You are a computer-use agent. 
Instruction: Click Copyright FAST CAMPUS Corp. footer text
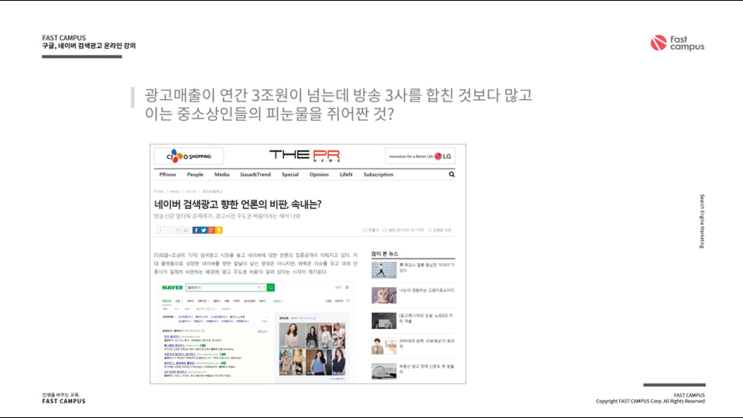[650, 401]
